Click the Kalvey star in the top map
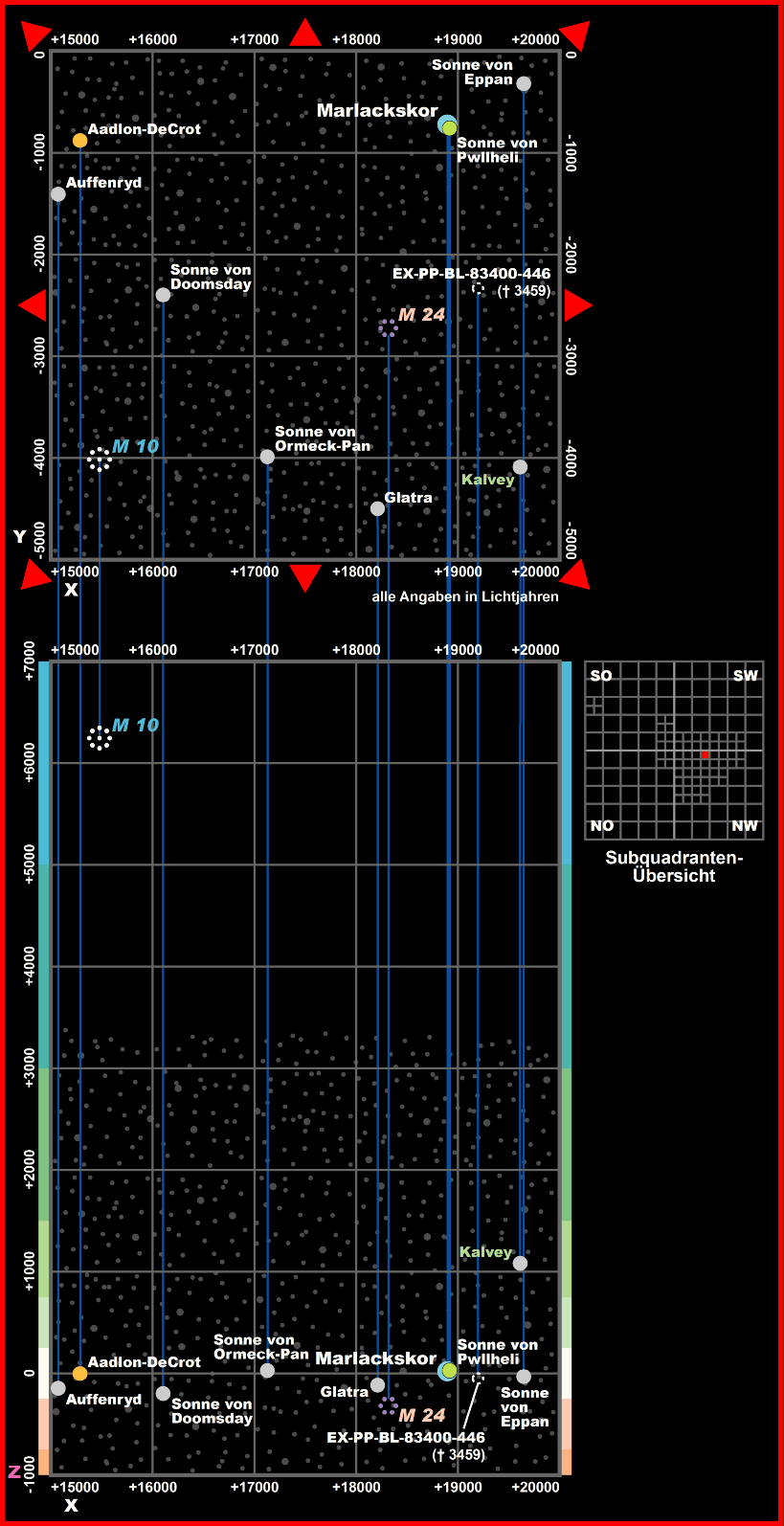Image resolution: width=784 pixels, height=1526 pixels. click(x=520, y=467)
